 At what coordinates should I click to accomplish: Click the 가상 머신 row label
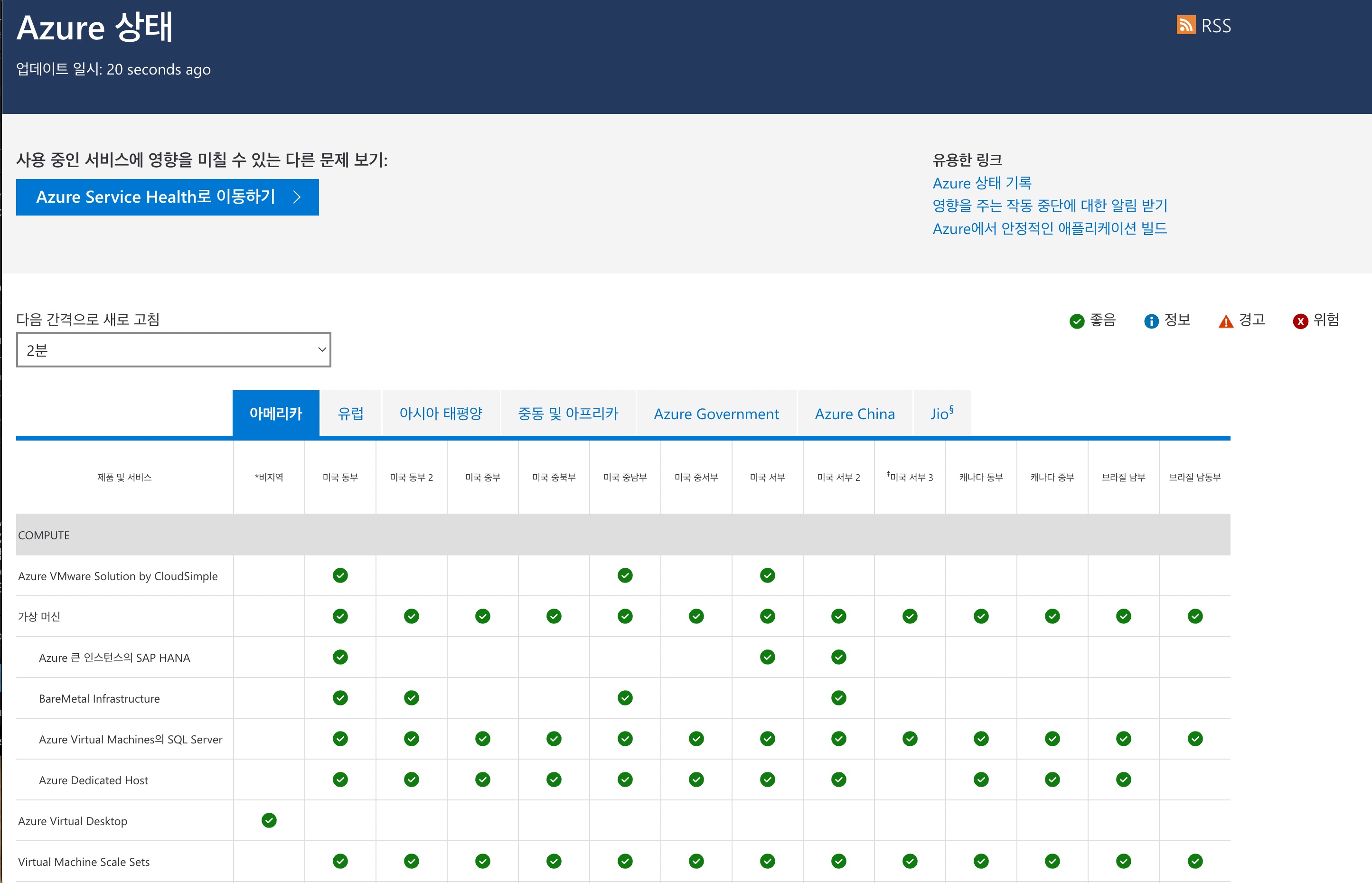(39, 616)
